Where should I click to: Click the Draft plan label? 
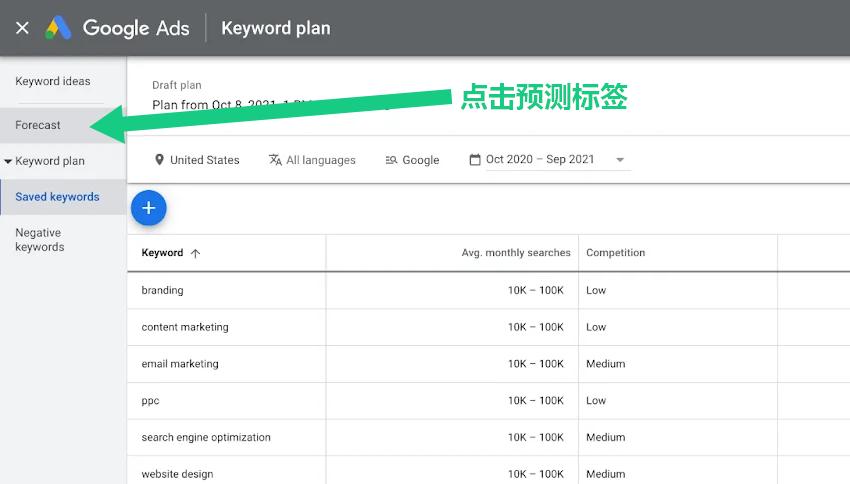[x=177, y=85]
